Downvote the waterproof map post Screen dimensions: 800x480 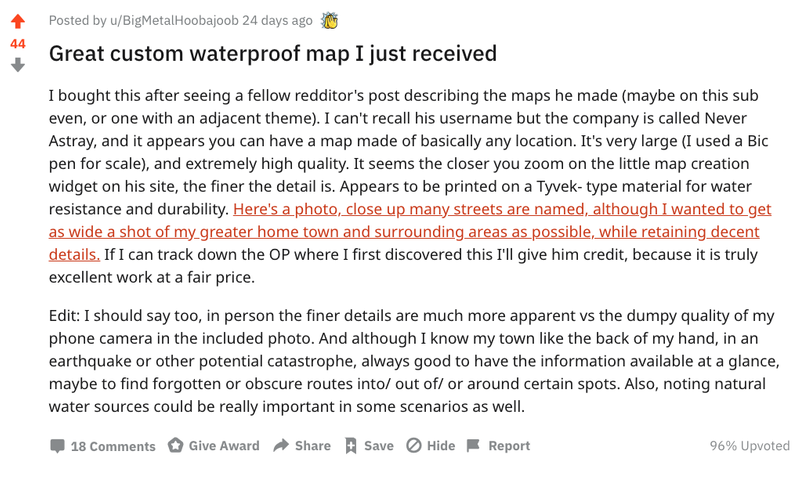click(18, 65)
